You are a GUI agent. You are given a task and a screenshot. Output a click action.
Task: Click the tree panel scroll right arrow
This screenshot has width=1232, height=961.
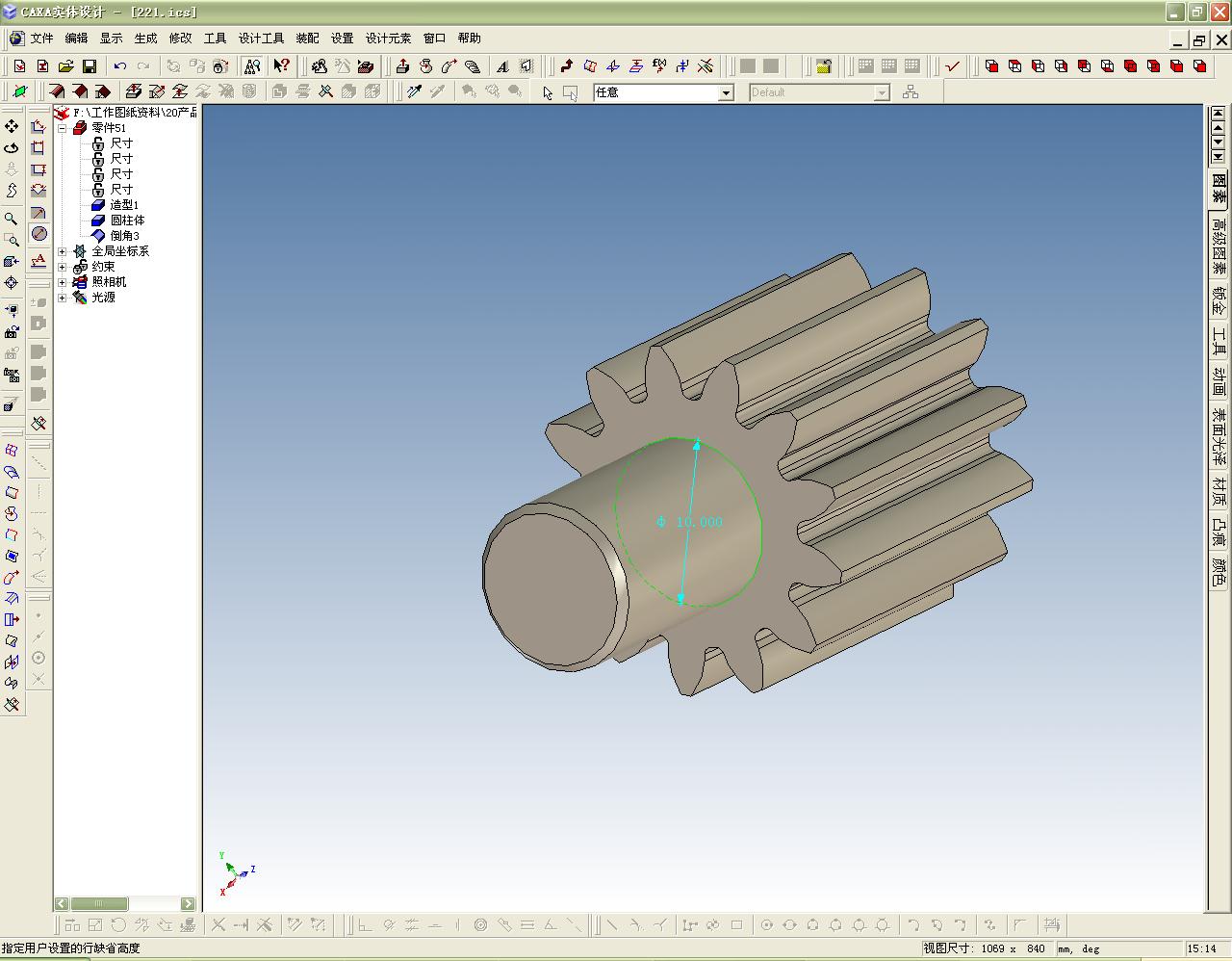tap(189, 904)
